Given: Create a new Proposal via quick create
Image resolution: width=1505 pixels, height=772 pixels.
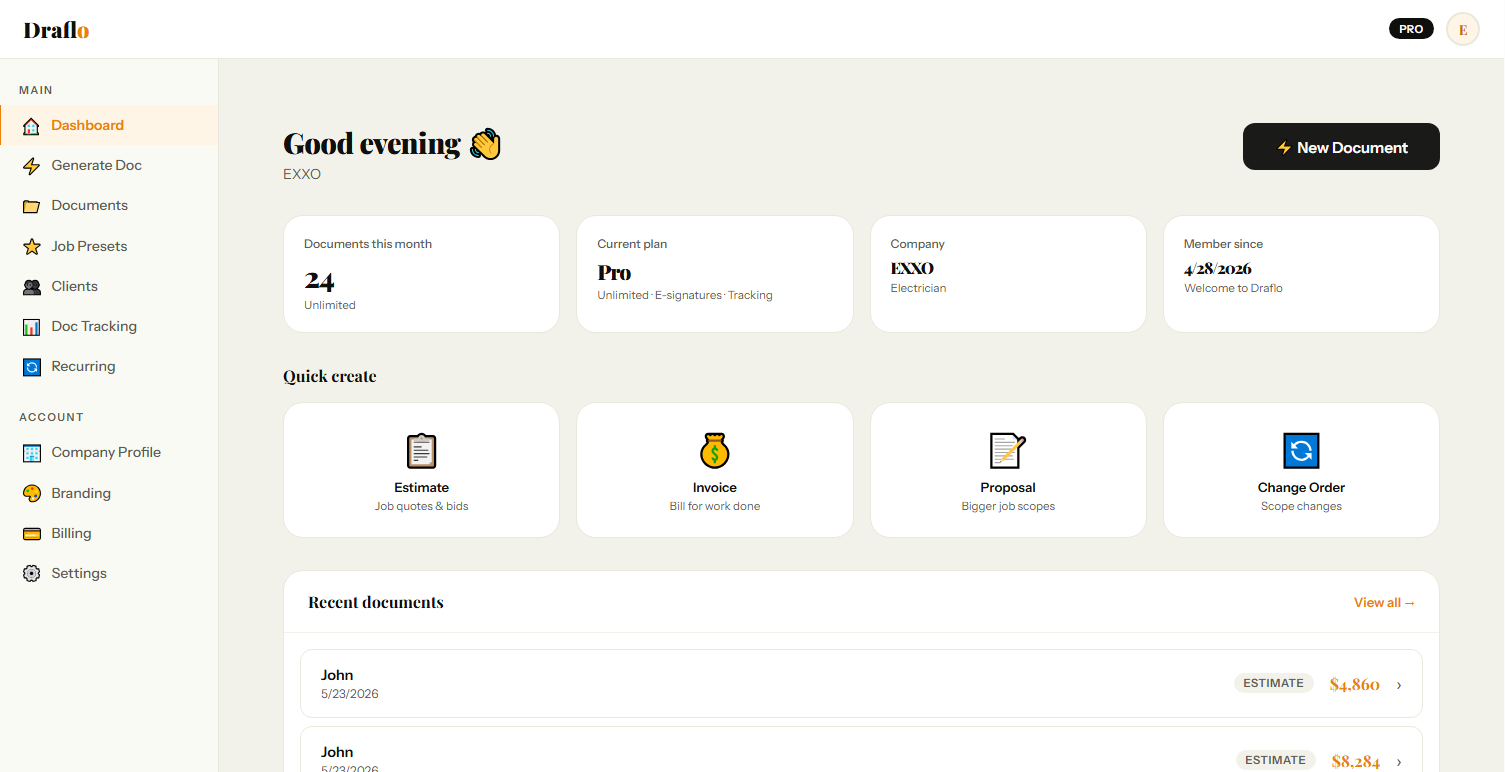Looking at the screenshot, I should click(1008, 470).
